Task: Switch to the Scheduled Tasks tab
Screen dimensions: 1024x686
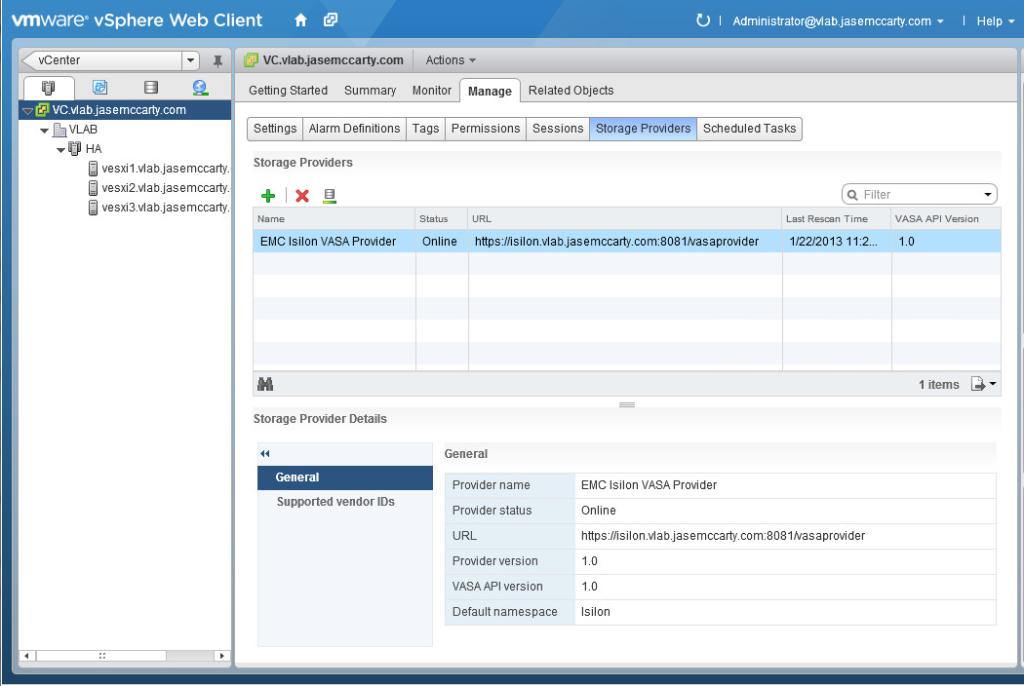Action: 750,128
